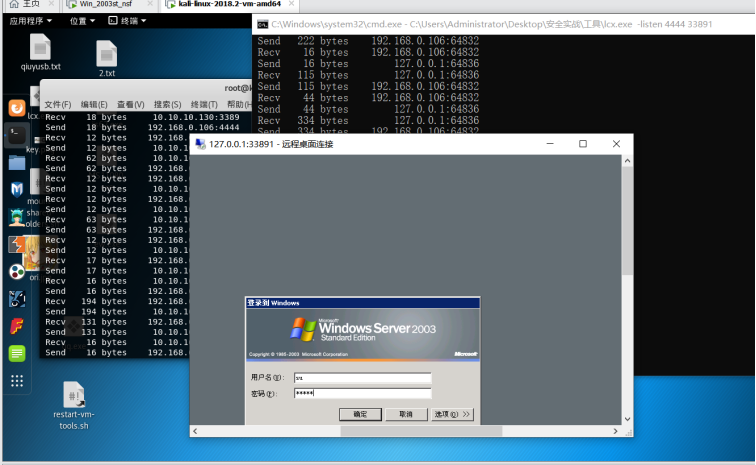Image resolution: width=756 pixels, height=465 pixels.
Task: Open 文件(F) menu in Kali terminal
Action: tap(58, 105)
